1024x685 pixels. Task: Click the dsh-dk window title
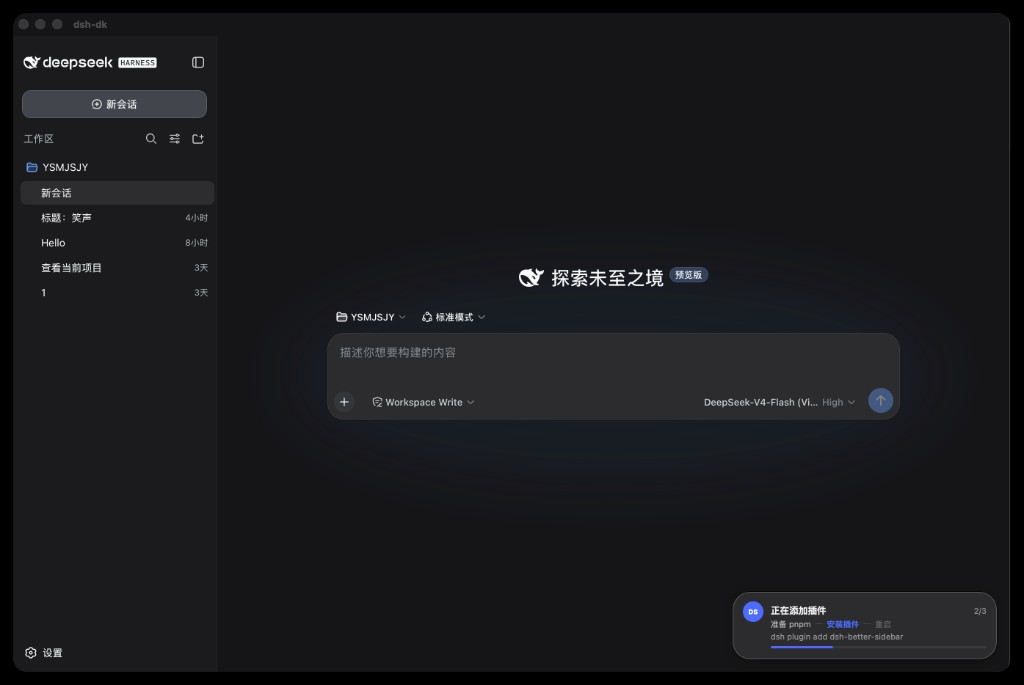(x=90, y=24)
